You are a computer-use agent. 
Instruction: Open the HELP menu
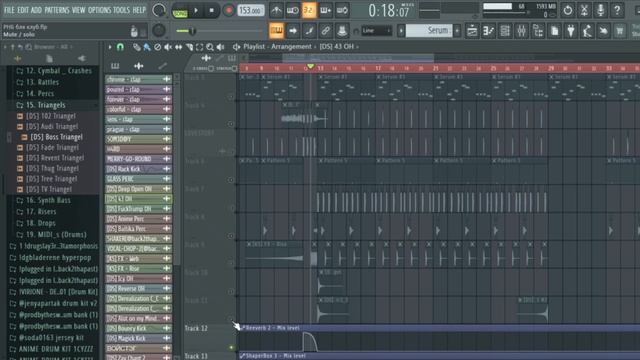click(139, 10)
